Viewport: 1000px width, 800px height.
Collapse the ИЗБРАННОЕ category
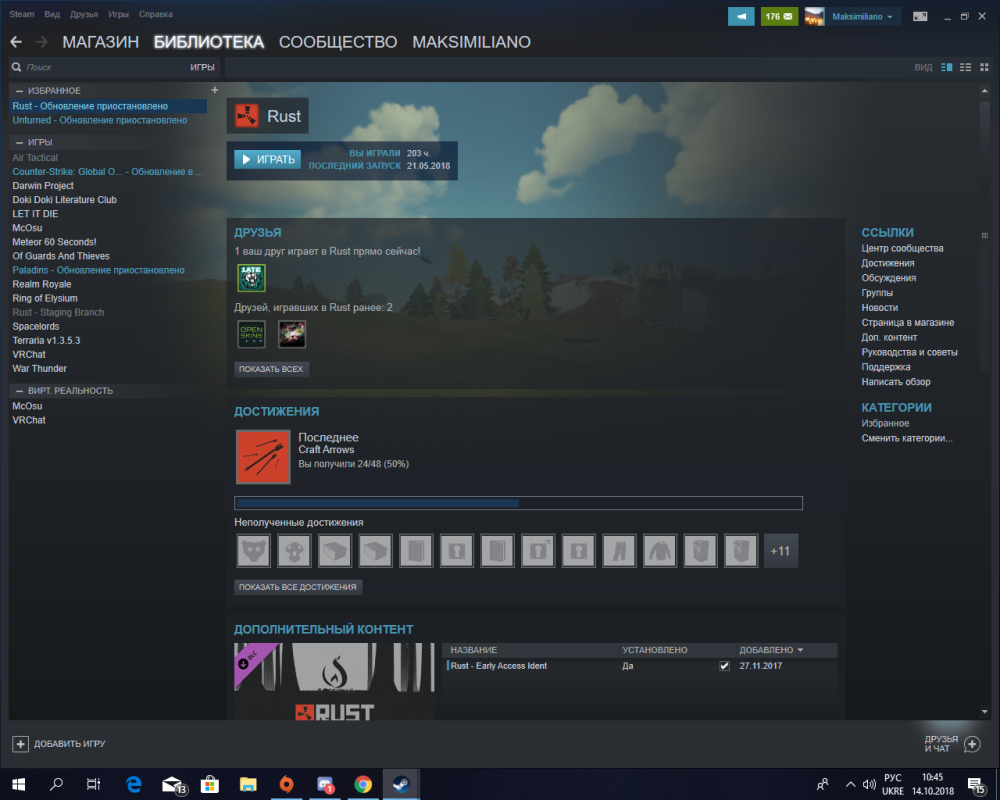(19, 91)
